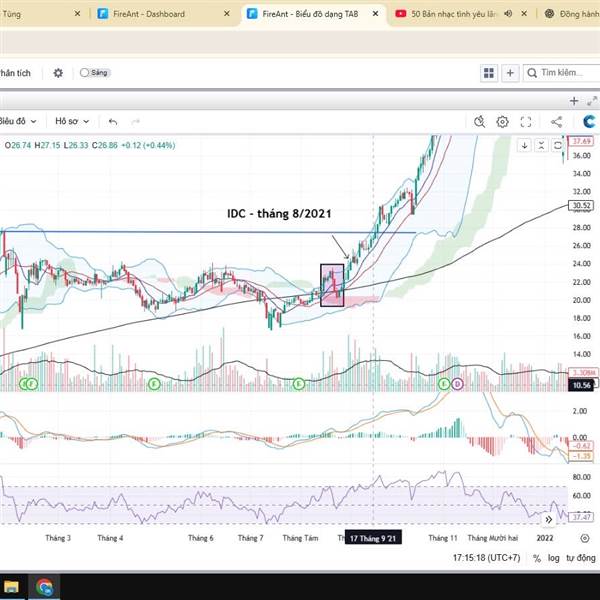Expand the Hồ sơ dropdown

pyautogui.click(x=72, y=121)
